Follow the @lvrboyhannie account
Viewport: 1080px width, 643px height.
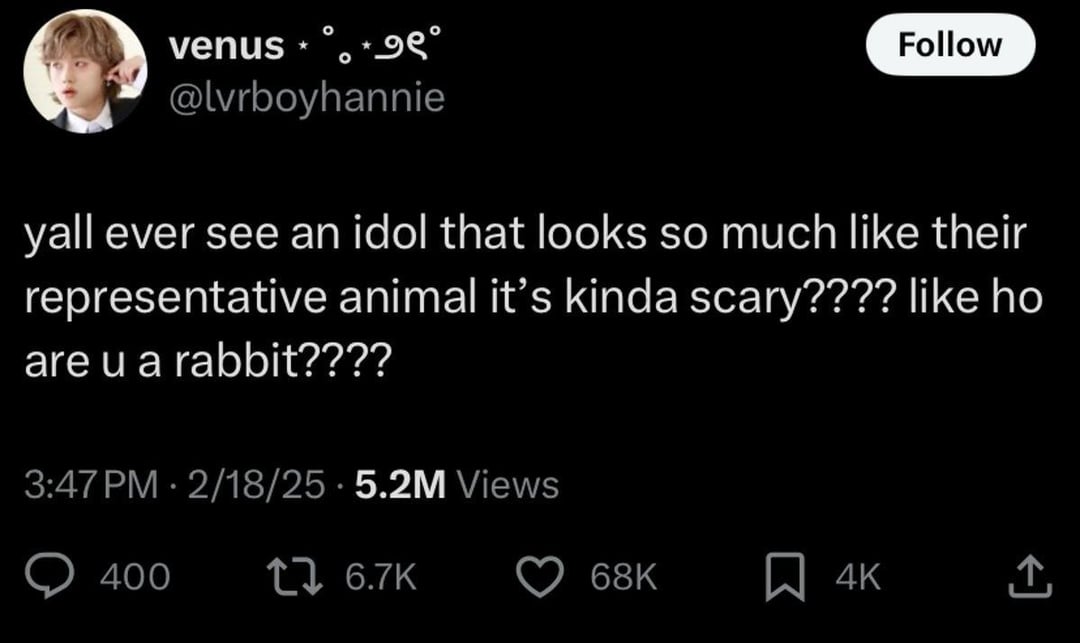click(949, 45)
